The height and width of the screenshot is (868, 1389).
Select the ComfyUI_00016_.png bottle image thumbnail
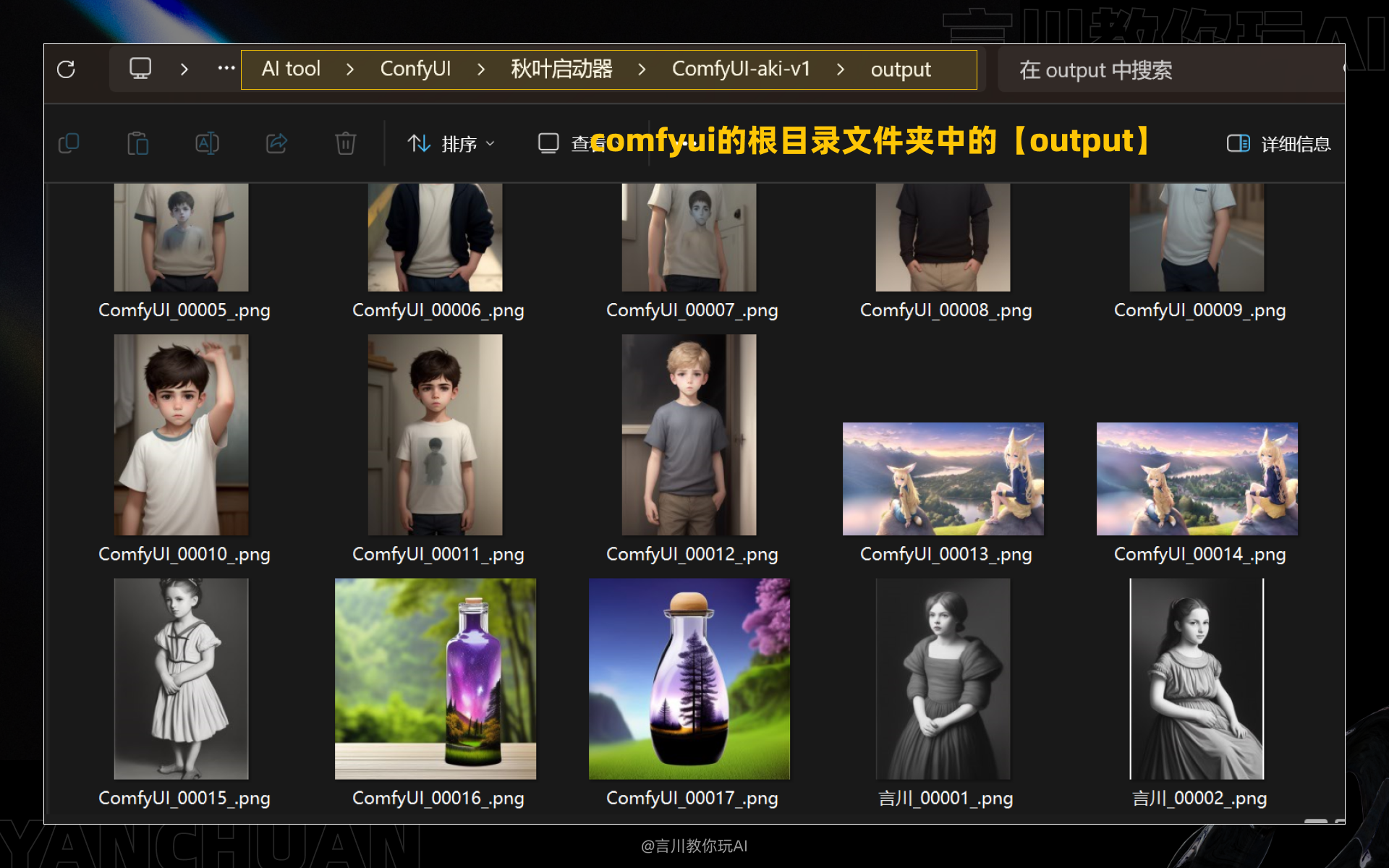[x=436, y=678]
